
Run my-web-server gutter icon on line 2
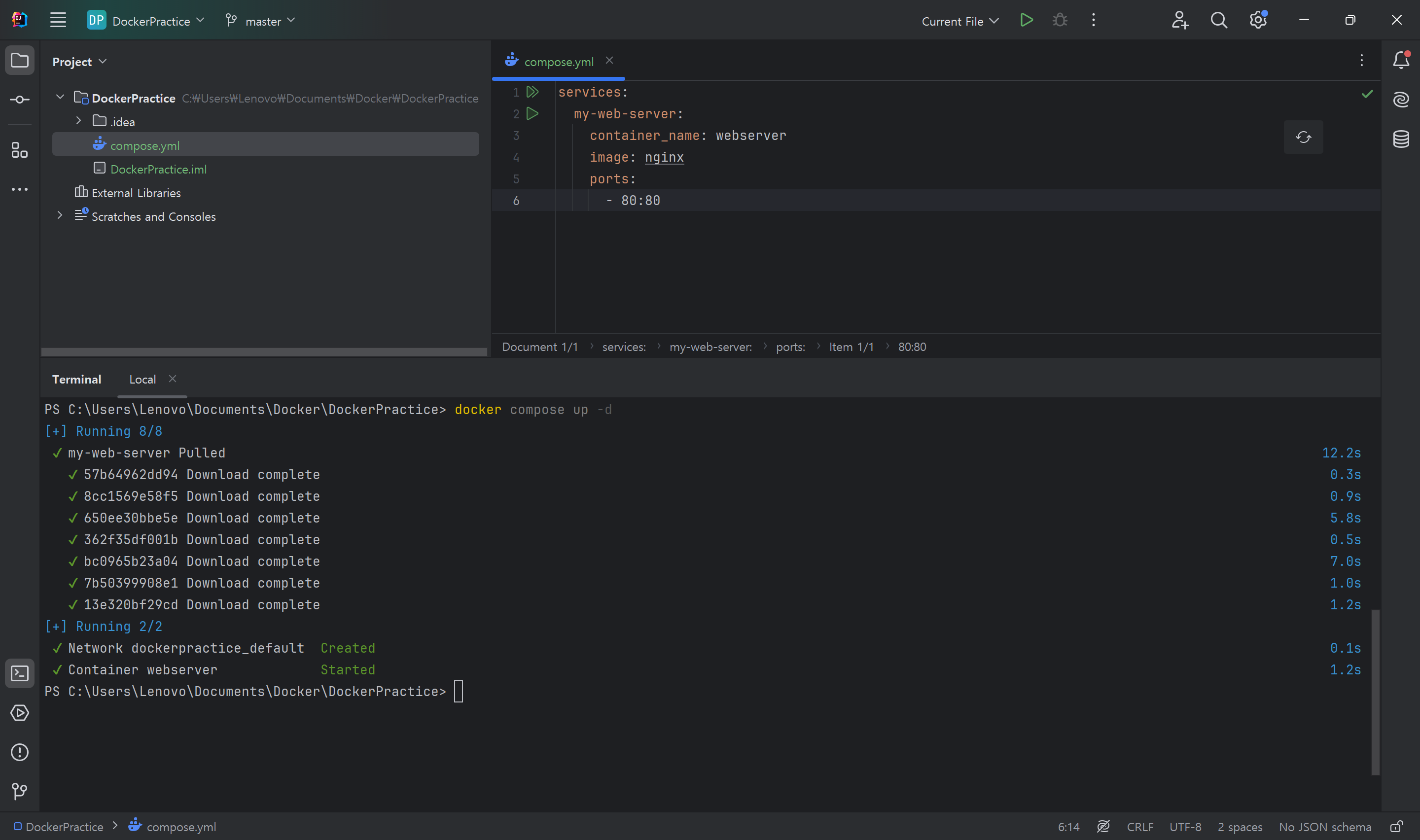click(532, 114)
